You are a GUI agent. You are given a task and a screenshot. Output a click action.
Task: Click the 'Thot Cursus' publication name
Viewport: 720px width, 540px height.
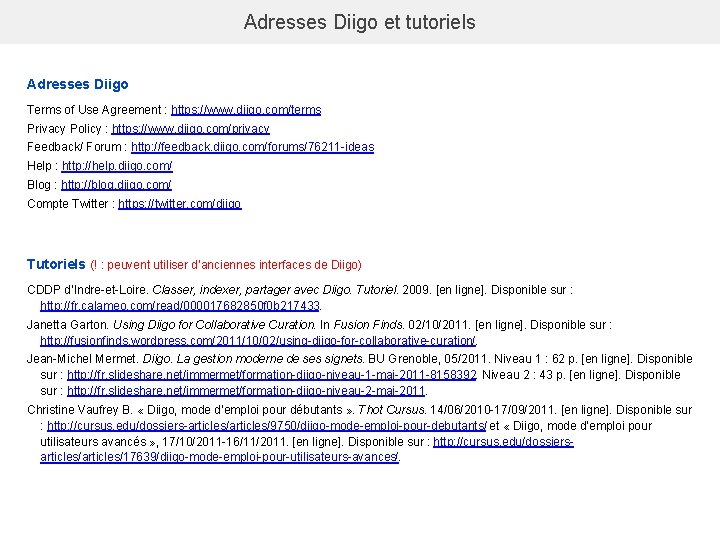(x=392, y=410)
